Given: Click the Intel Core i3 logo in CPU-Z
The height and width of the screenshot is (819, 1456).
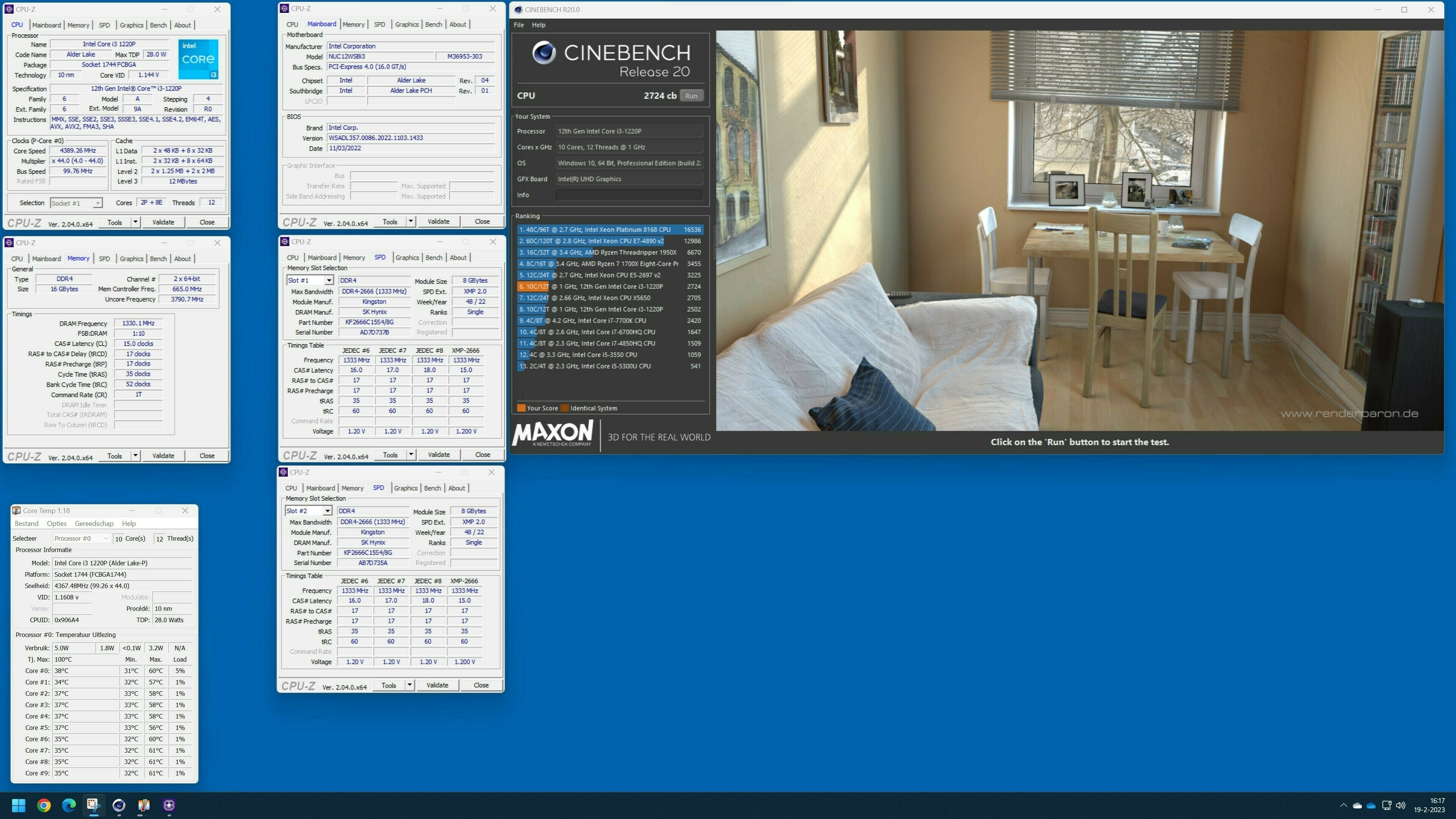Looking at the screenshot, I should pos(198,60).
